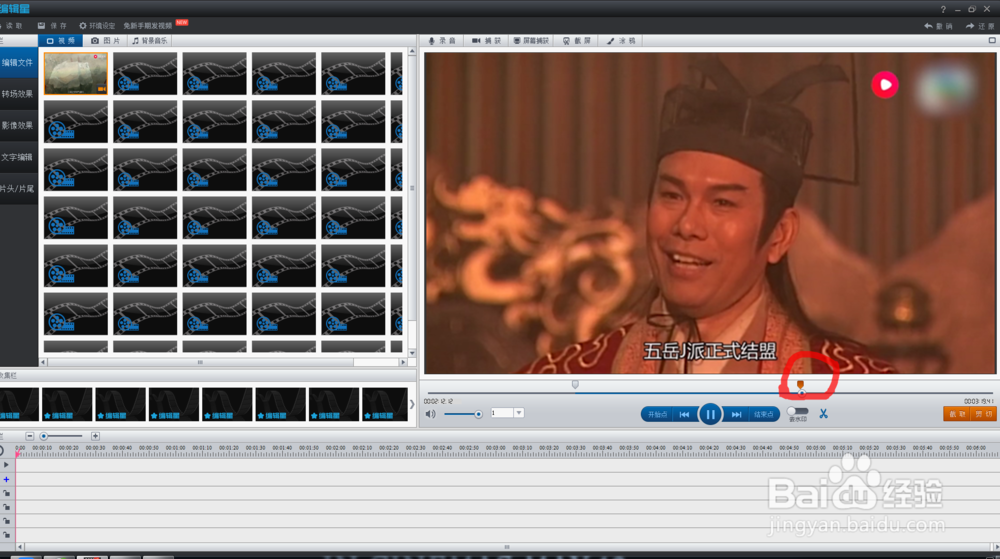This screenshot has width=1000, height=559.
Task: Click the 录音 microphone record button
Action: click(442, 40)
